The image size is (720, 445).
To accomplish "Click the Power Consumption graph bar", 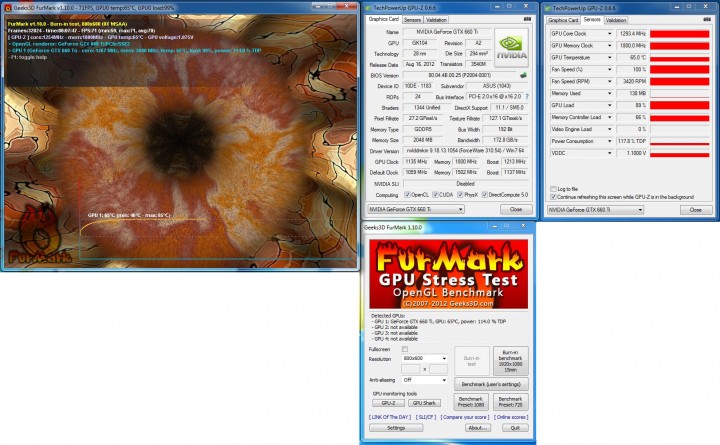I will (680, 141).
